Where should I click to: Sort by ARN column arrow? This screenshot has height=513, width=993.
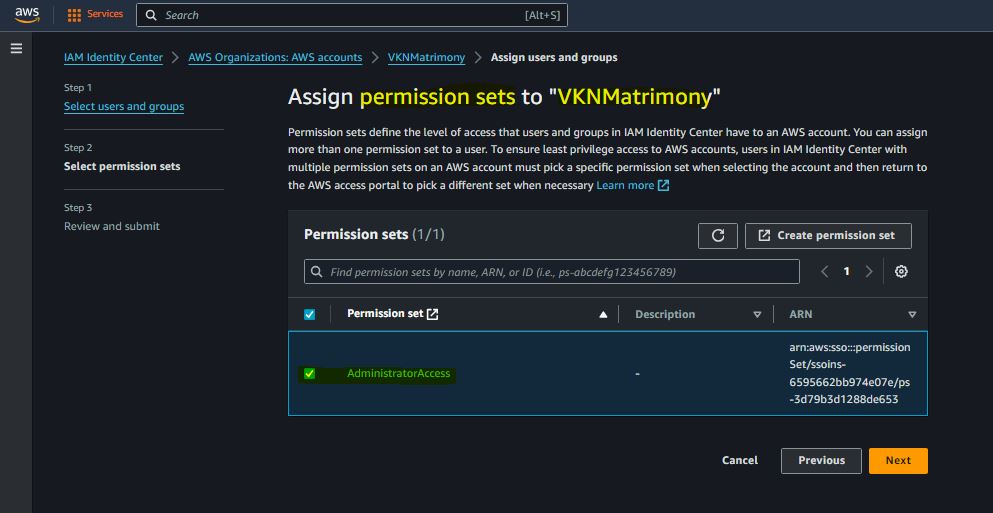[912, 314]
